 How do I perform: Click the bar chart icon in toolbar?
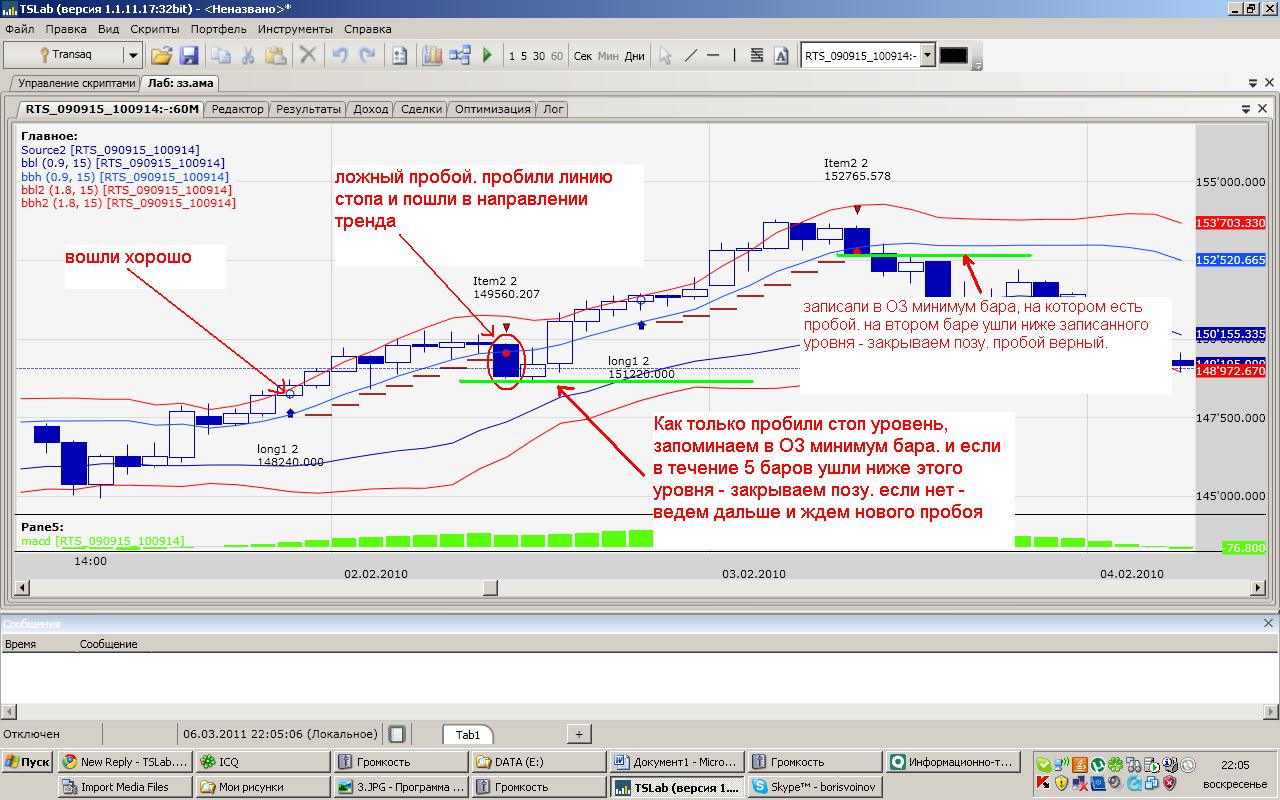tap(432, 56)
